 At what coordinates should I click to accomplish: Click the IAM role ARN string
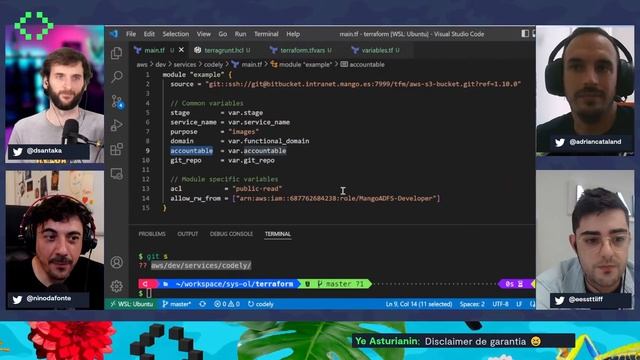click(336, 198)
